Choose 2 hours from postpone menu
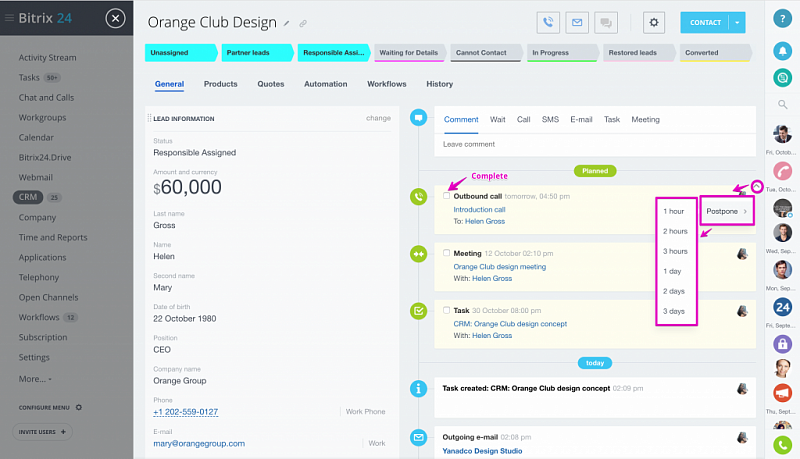This screenshot has height=459, width=800. pyautogui.click(x=676, y=231)
